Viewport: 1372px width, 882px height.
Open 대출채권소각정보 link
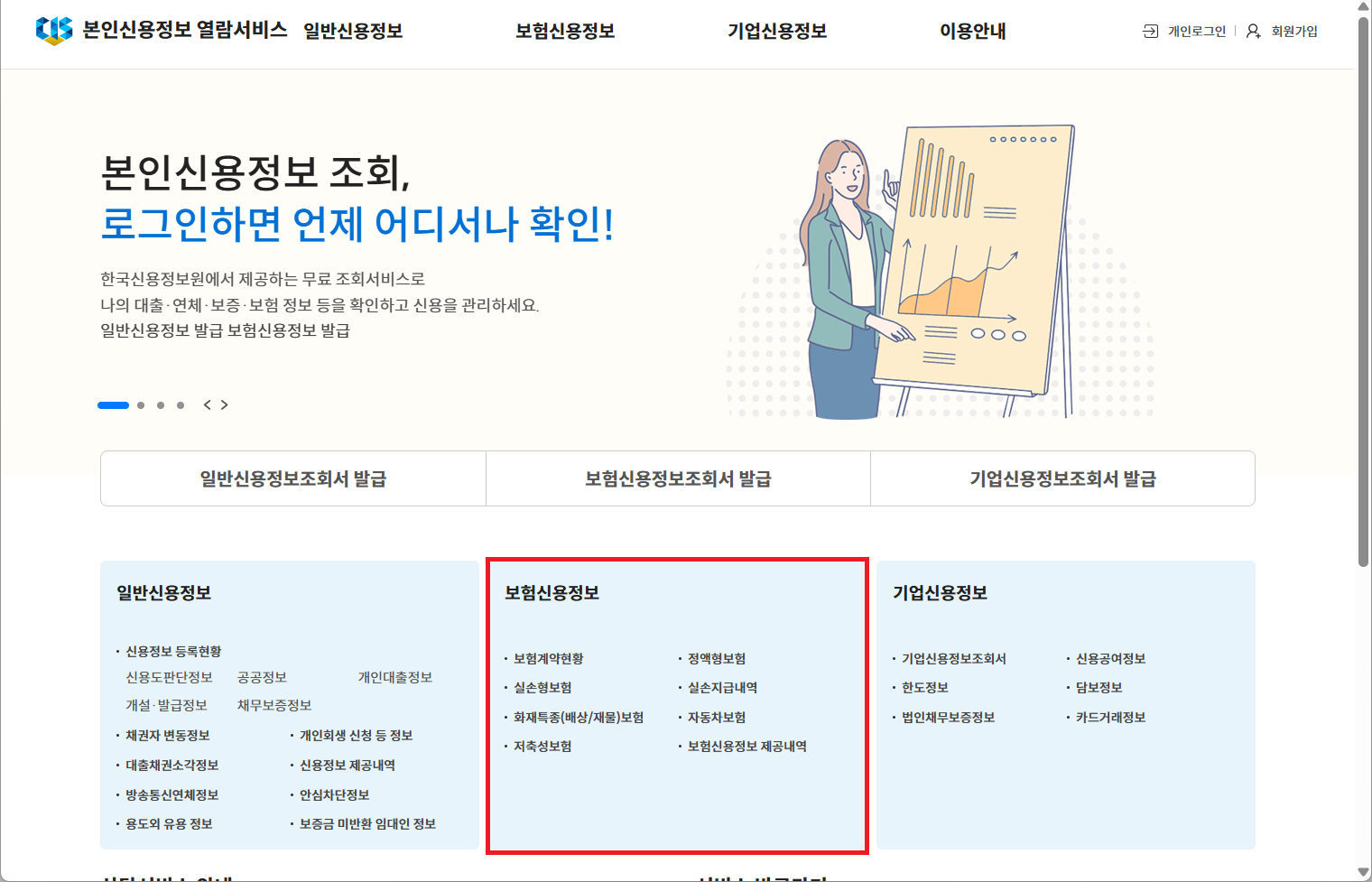point(171,766)
